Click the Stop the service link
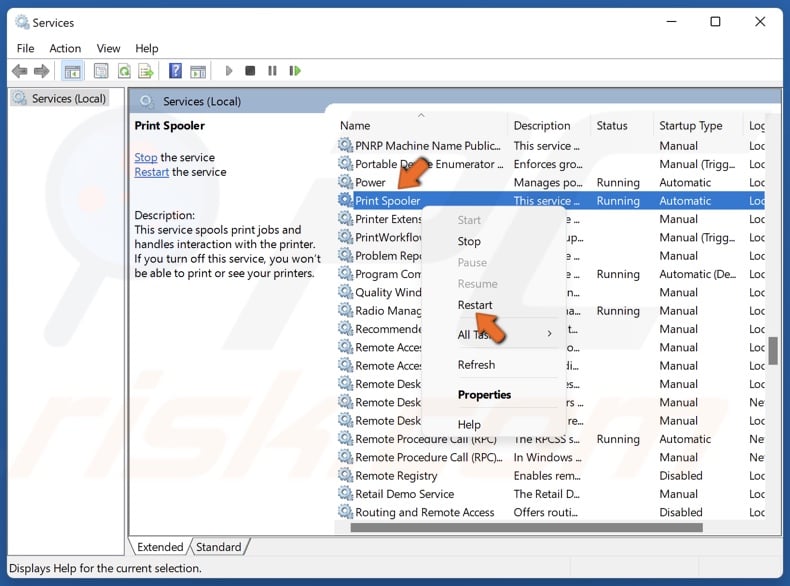 (146, 157)
